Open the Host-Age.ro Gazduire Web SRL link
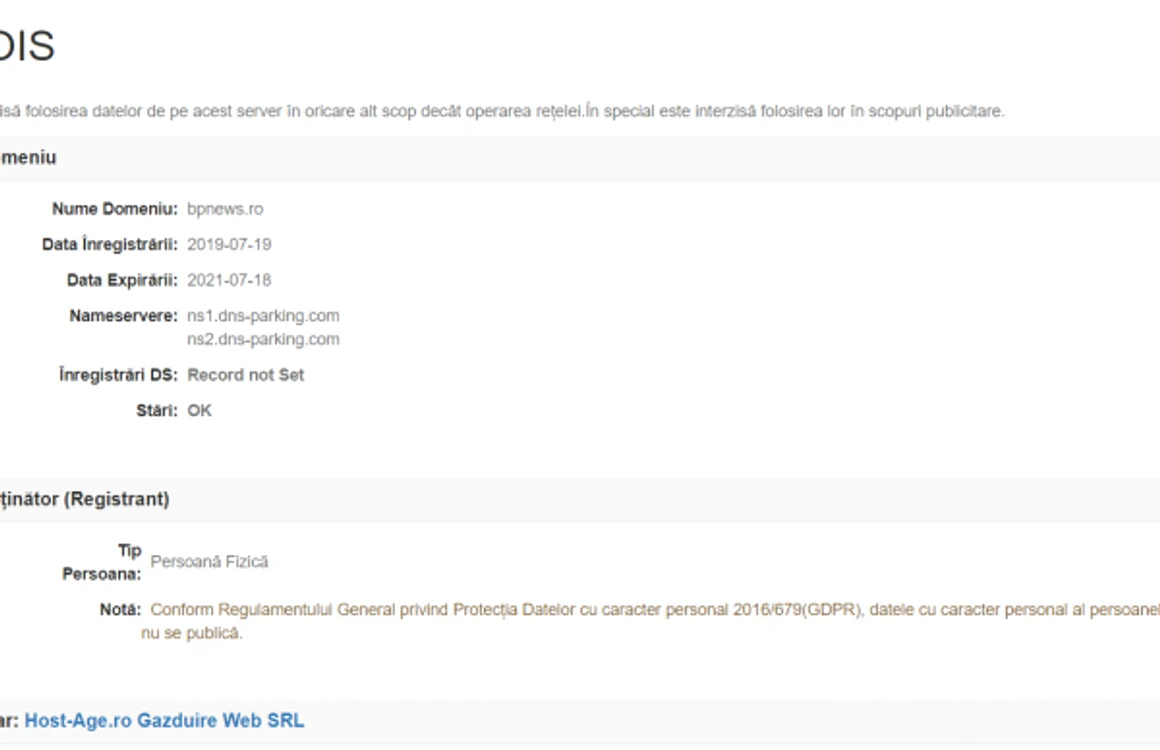The height and width of the screenshot is (750, 1160). click(164, 720)
